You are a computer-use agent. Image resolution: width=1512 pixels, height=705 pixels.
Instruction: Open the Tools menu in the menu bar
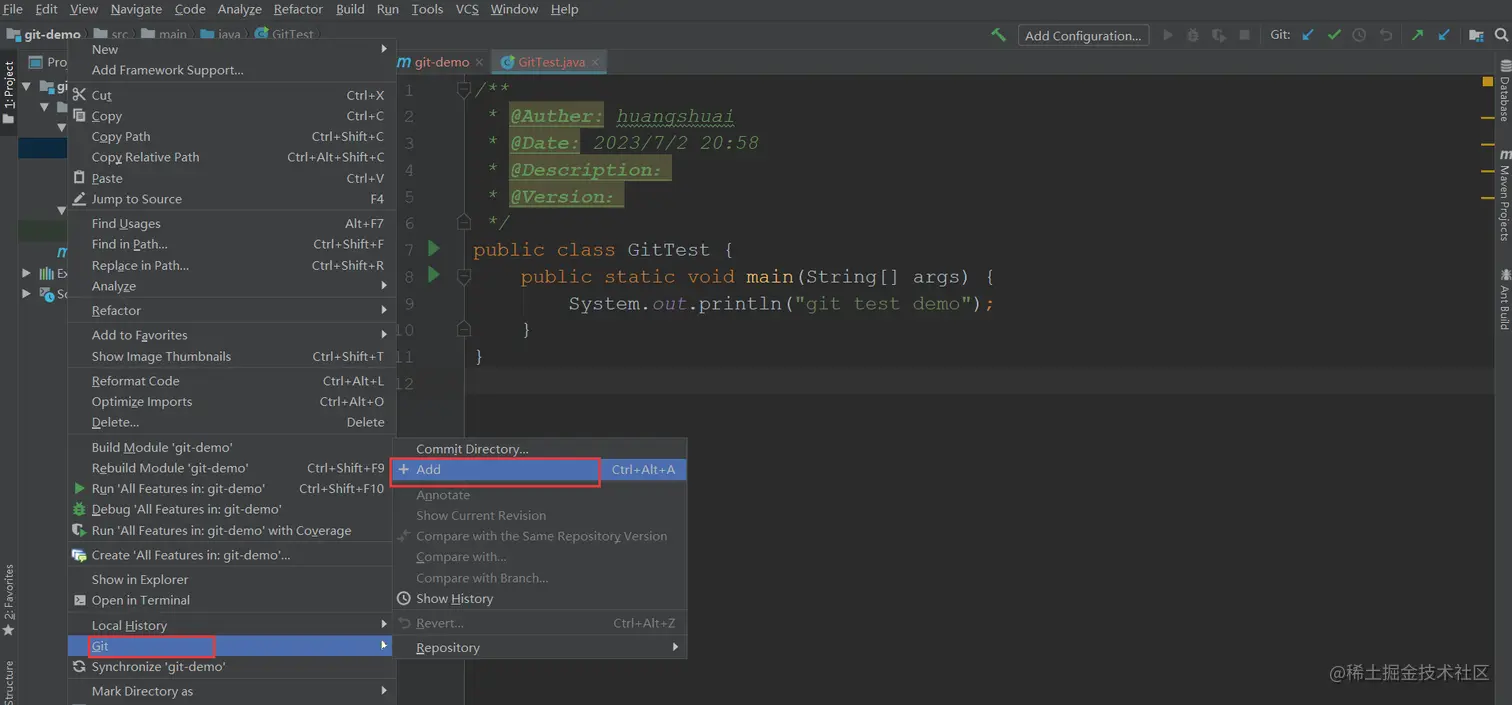427,9
